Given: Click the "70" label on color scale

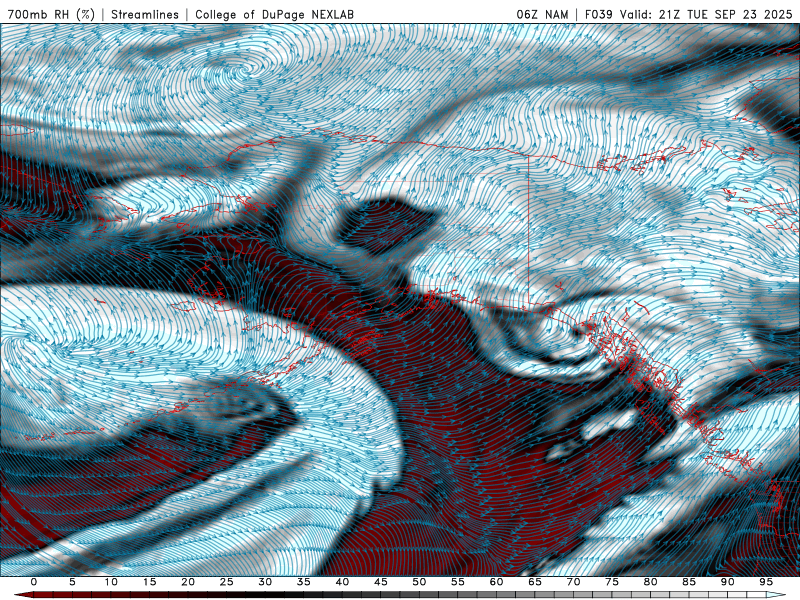Looking at the screenshot, I should [573, 582].
